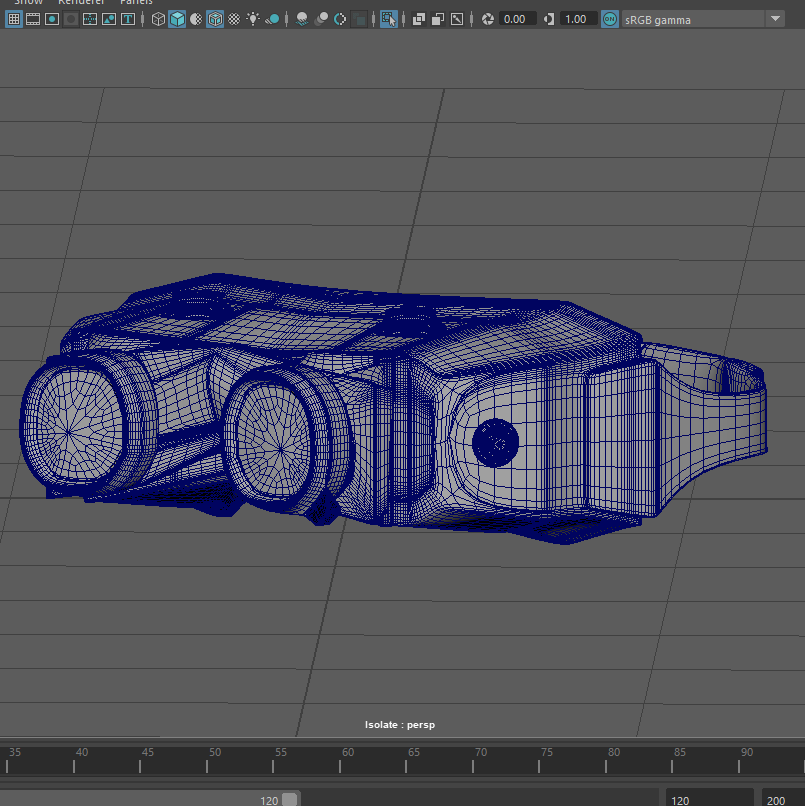Viewport: 805px width, 806px height.
Task: Open the Panels menu
Action: (x=136, y=2)
